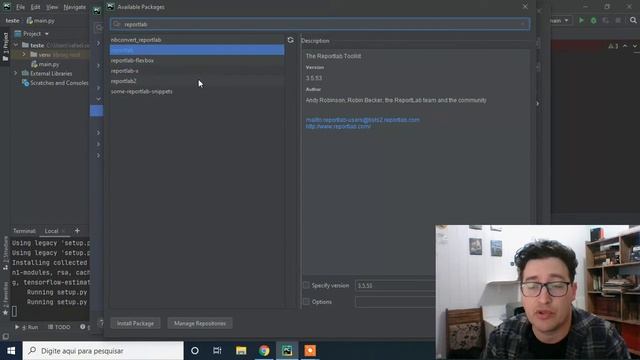Click the Install Package button
This screenshot has width=640, height=360.
click(x=135, y=323)
